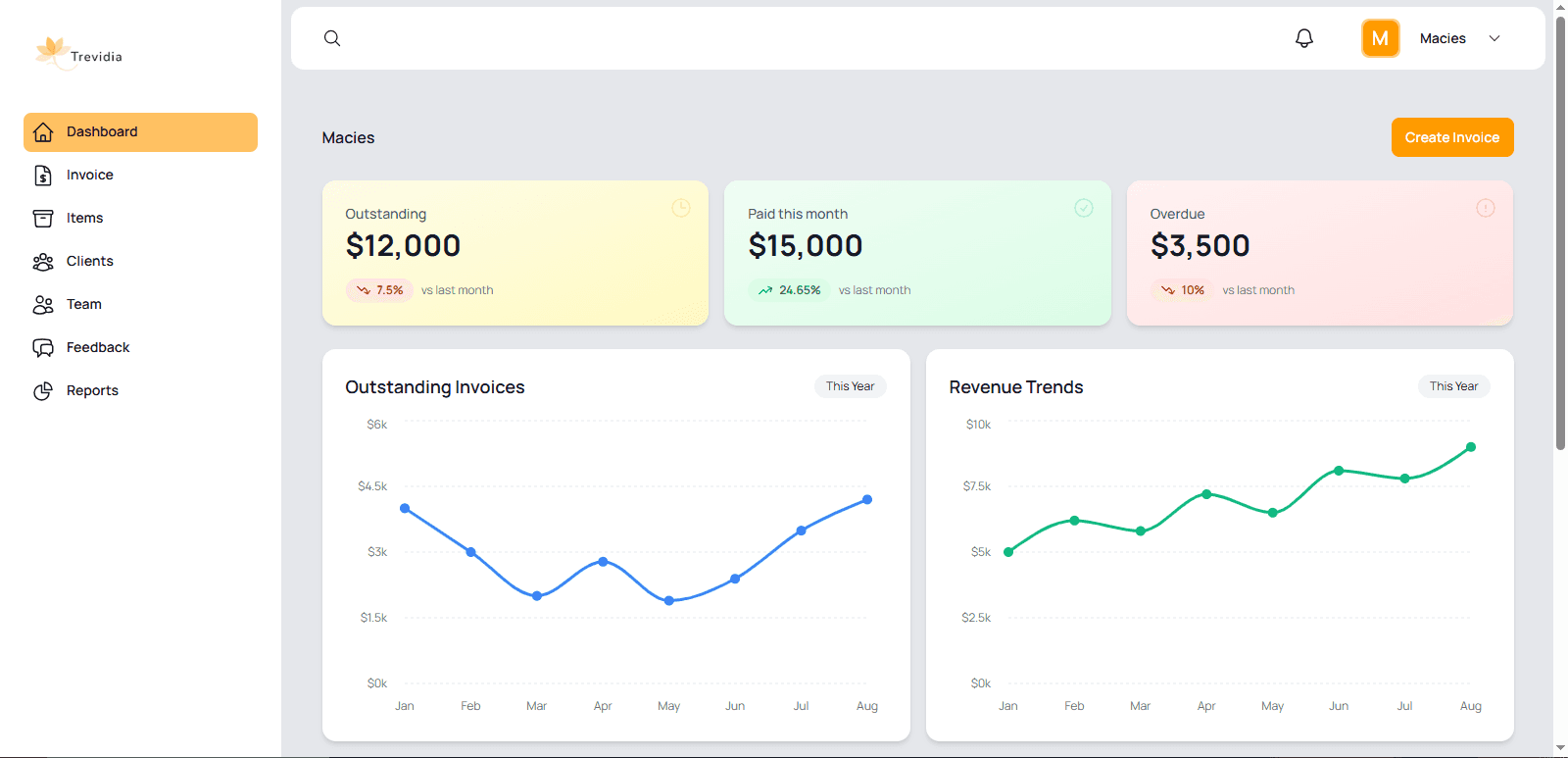The image size is (1568, 758).
Task: Click the Macies username in header
Action: 1443,38
